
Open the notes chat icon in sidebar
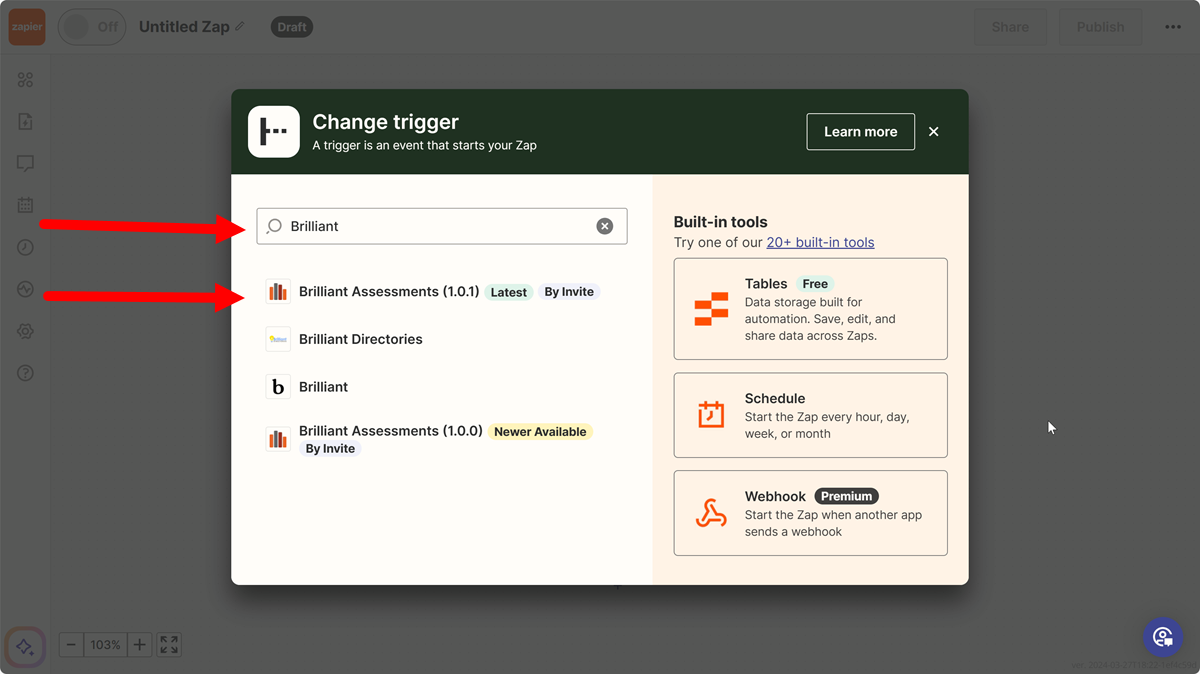(x=26, y=163)
